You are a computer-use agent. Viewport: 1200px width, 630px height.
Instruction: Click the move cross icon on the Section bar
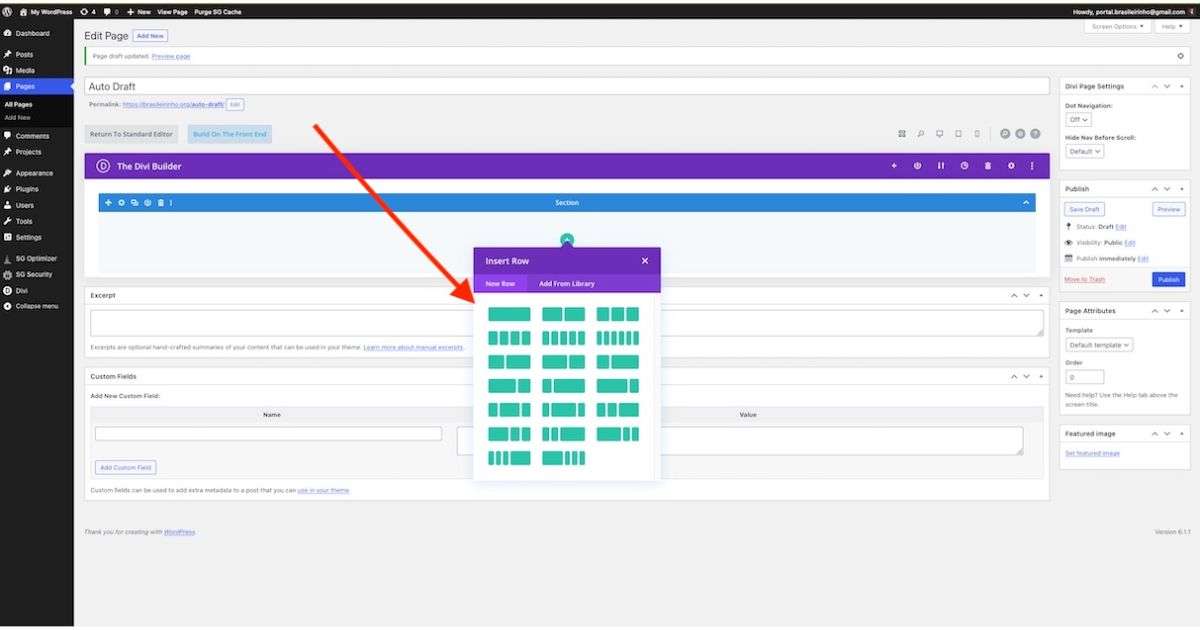pos(108,203)
